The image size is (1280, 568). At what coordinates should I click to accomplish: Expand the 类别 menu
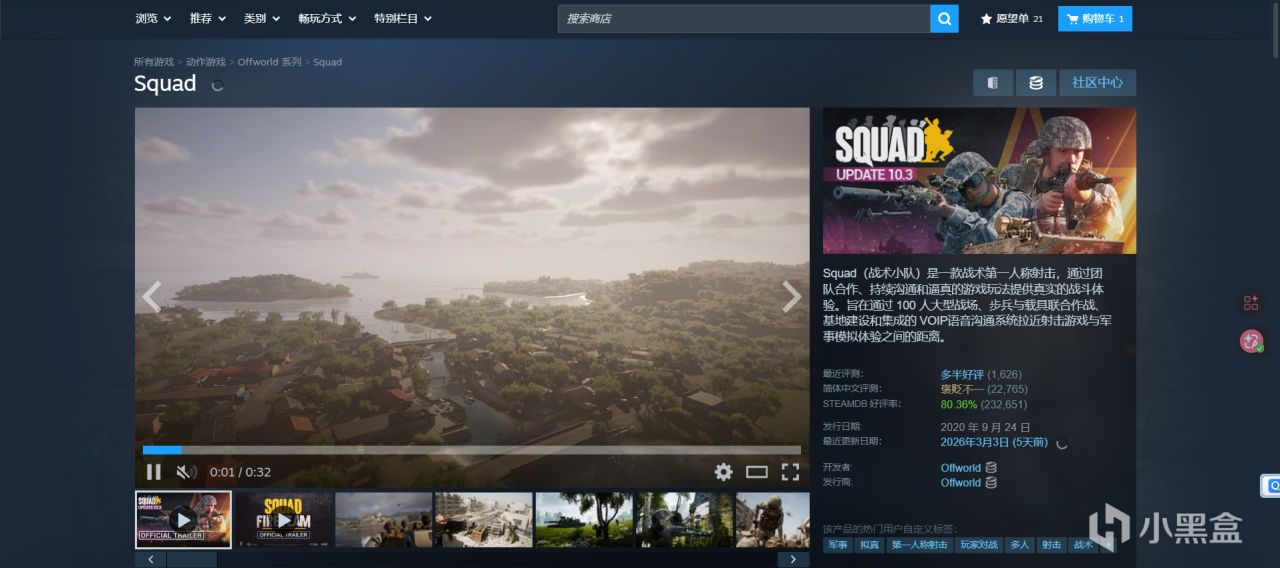[x=262, y=18]
